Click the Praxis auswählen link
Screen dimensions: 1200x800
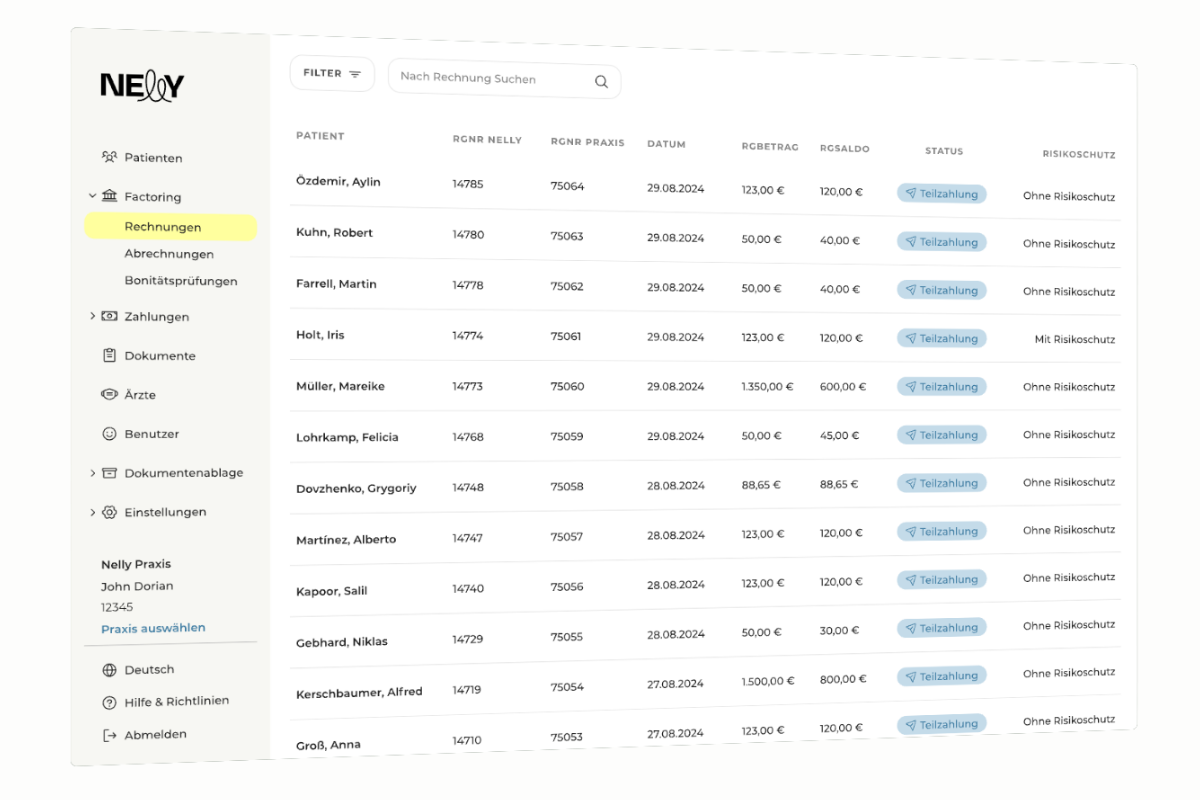[x=153, y=628]
